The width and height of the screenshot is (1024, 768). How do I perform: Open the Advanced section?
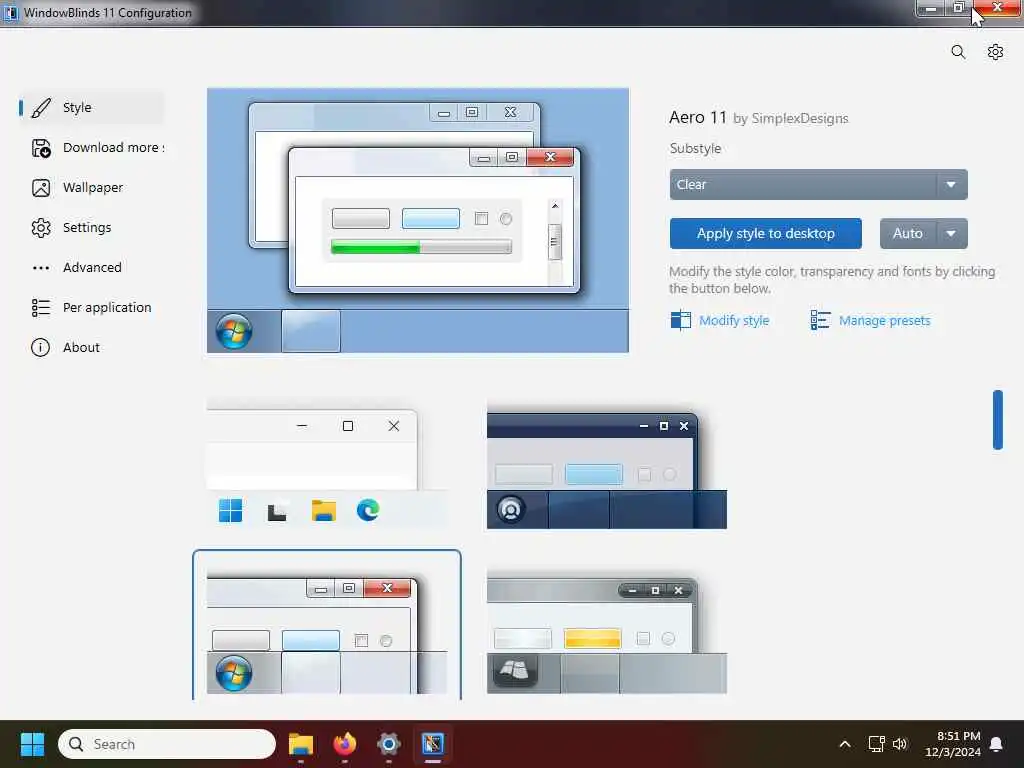pos(91,267)
